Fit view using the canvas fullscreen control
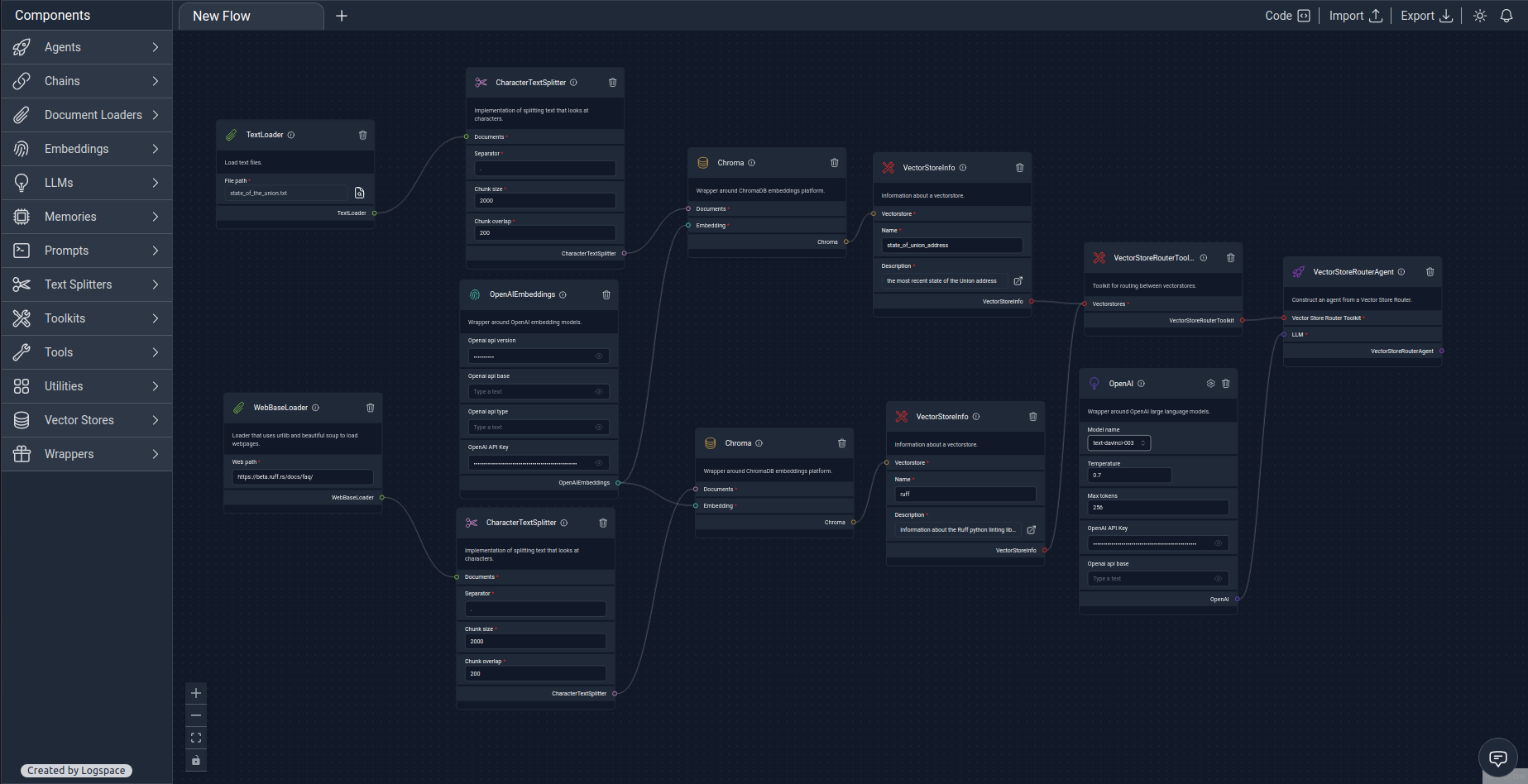 click(196, 738)
